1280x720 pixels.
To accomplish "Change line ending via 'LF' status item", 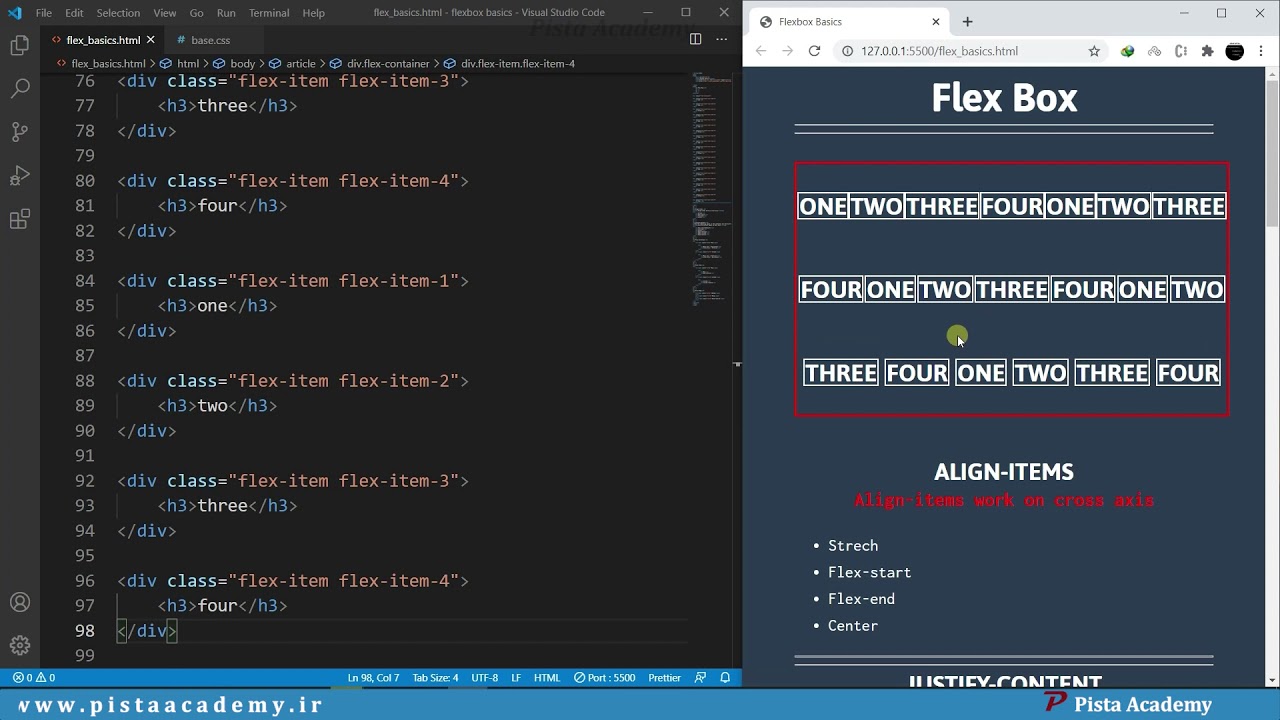I will [x=516, y=677].
